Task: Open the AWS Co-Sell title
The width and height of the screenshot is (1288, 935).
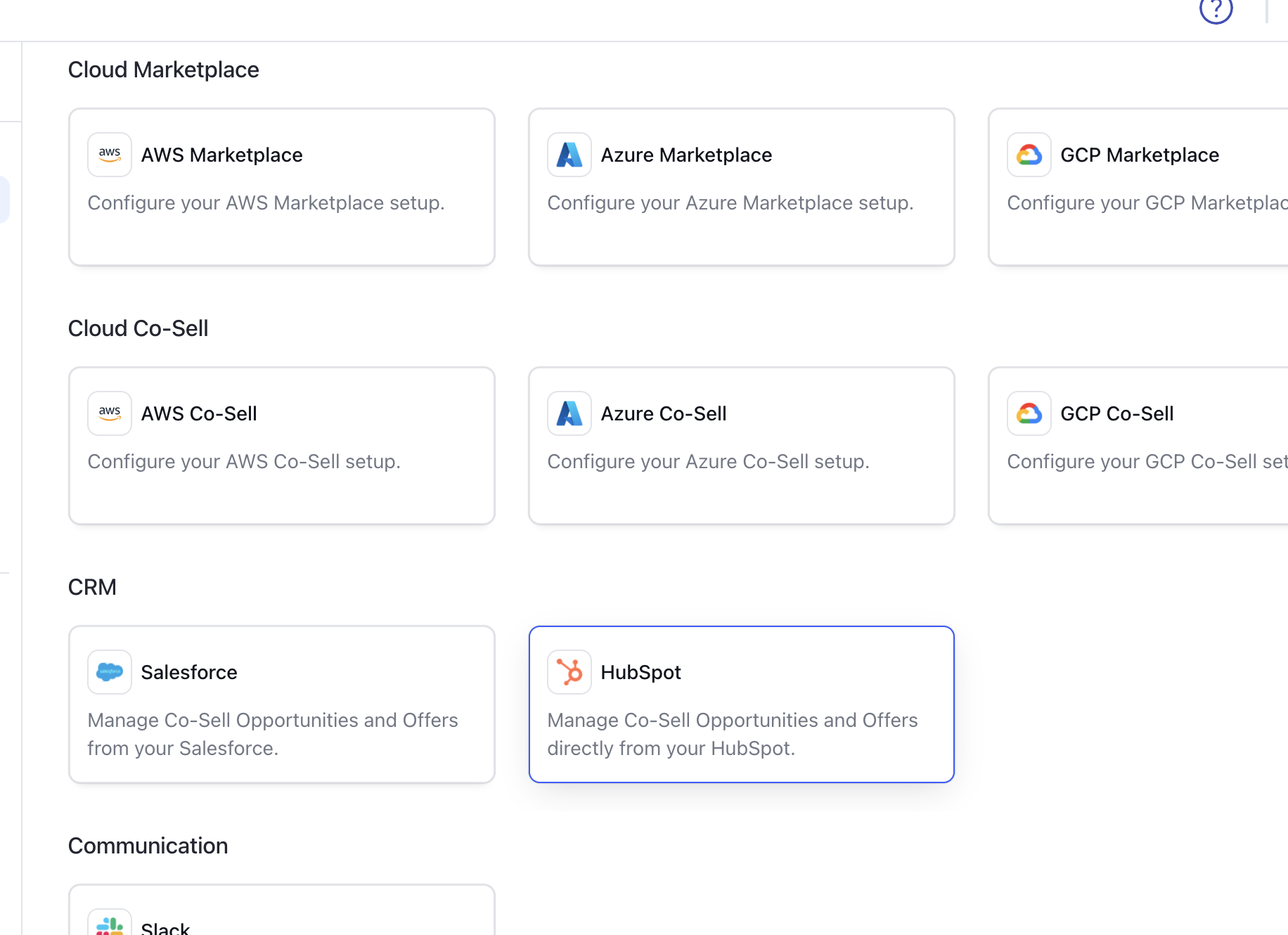Action: coord(199,413)
